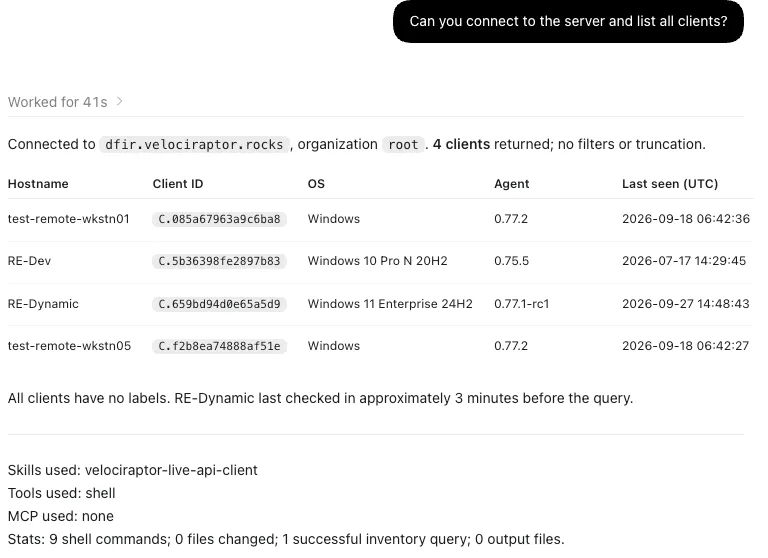Viewport: 768px width, 558px height.
Task: Select hostname test-remote-wkstn01
Action: [69, 218]
